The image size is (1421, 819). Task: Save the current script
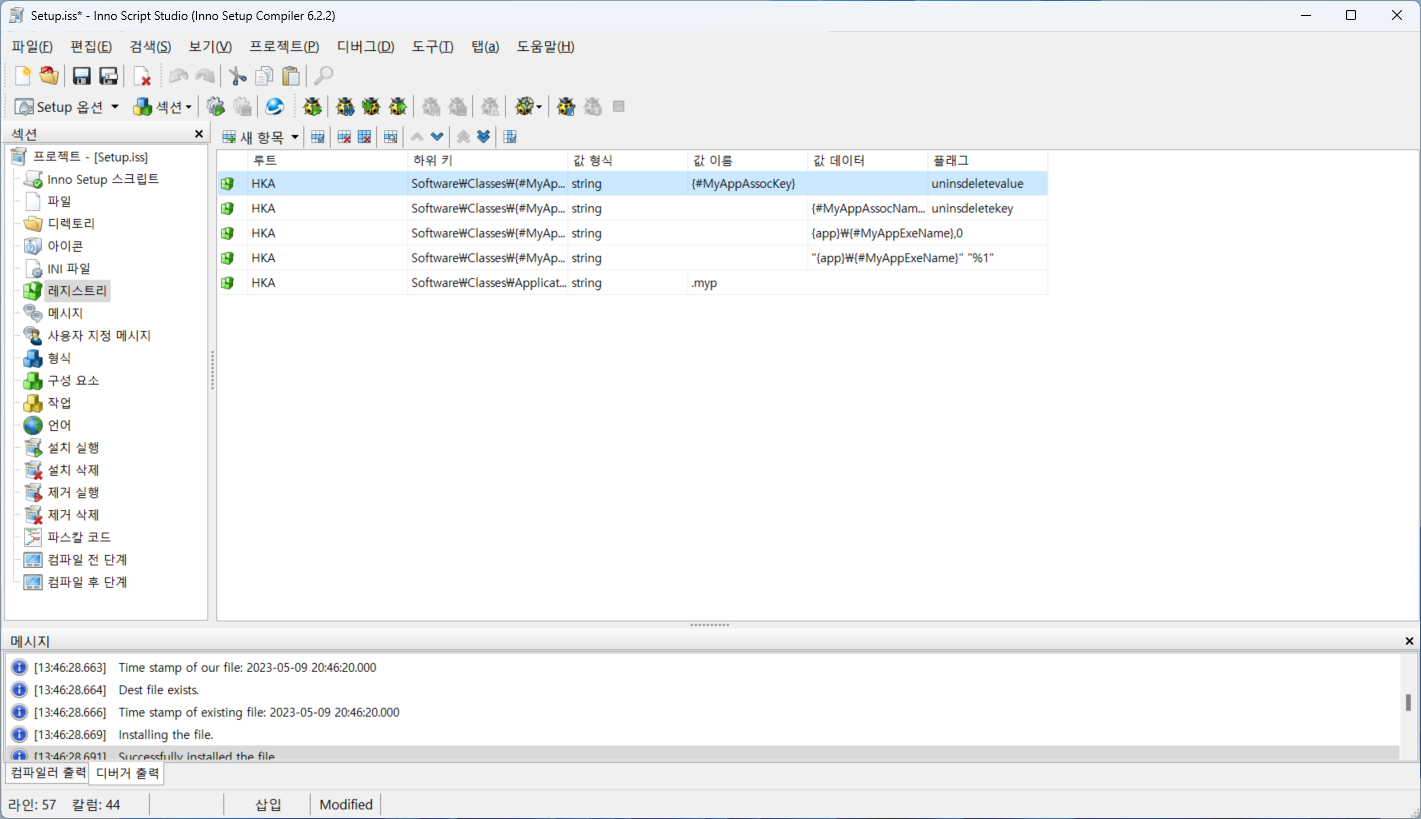point(82,76)
